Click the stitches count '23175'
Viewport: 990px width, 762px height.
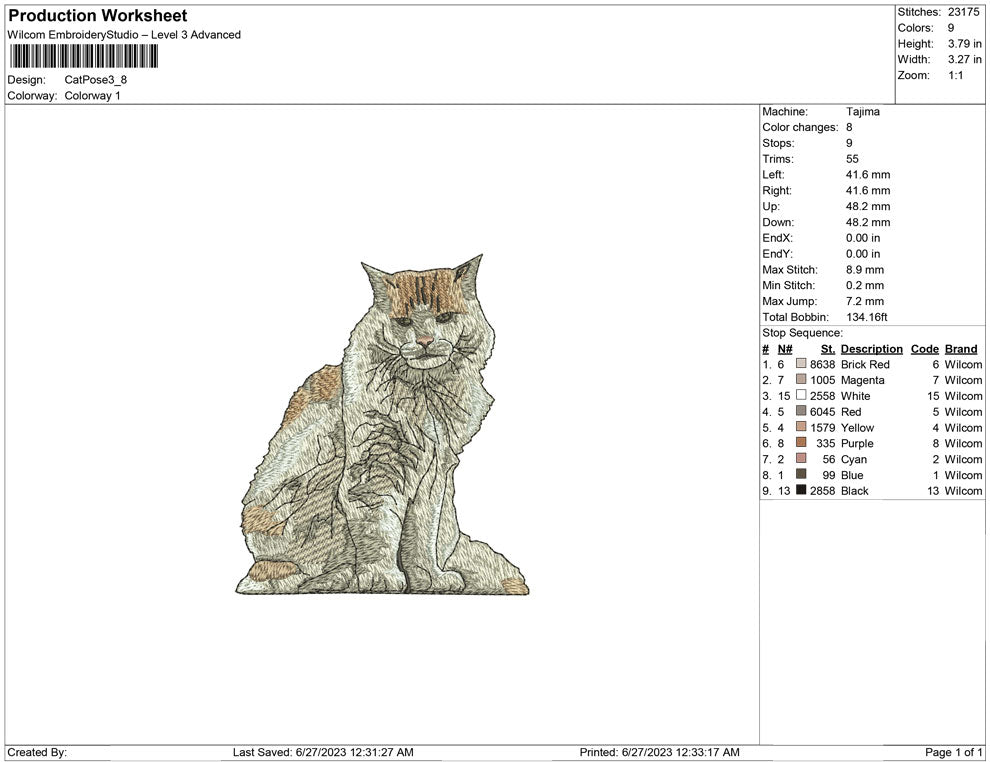(x=963, y=12)
